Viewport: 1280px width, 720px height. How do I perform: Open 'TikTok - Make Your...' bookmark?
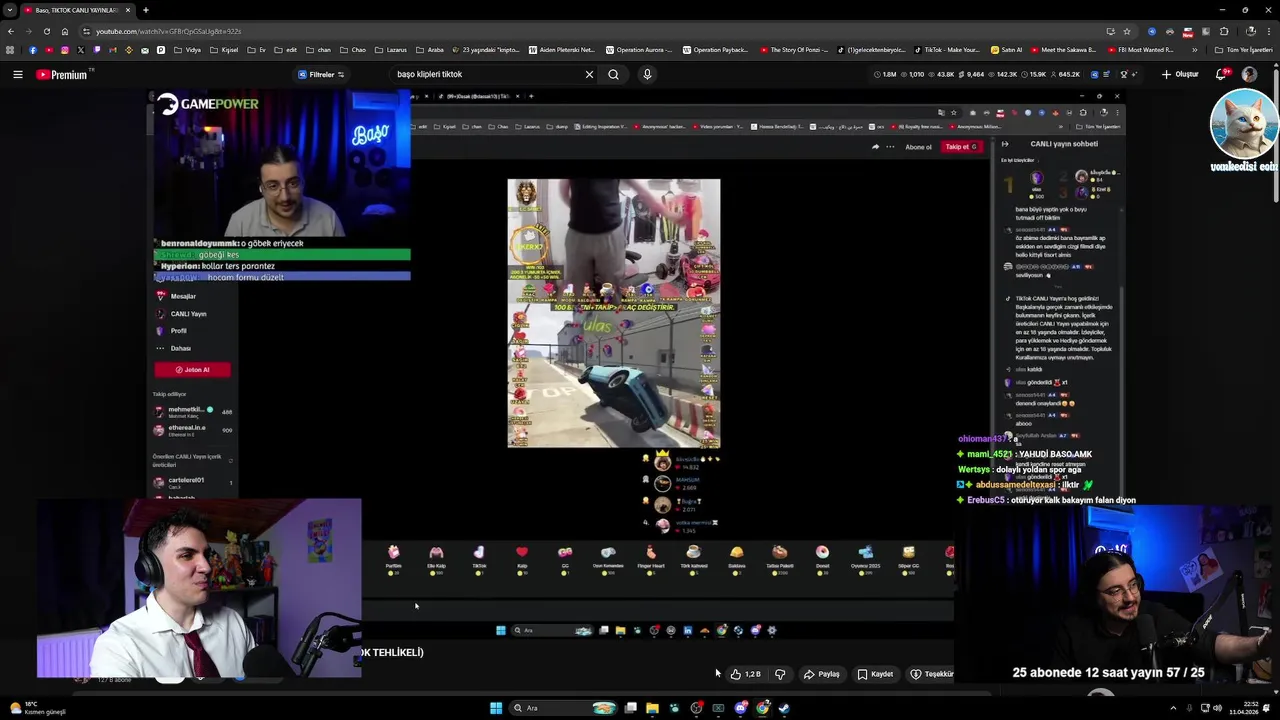tap(945, 50)
